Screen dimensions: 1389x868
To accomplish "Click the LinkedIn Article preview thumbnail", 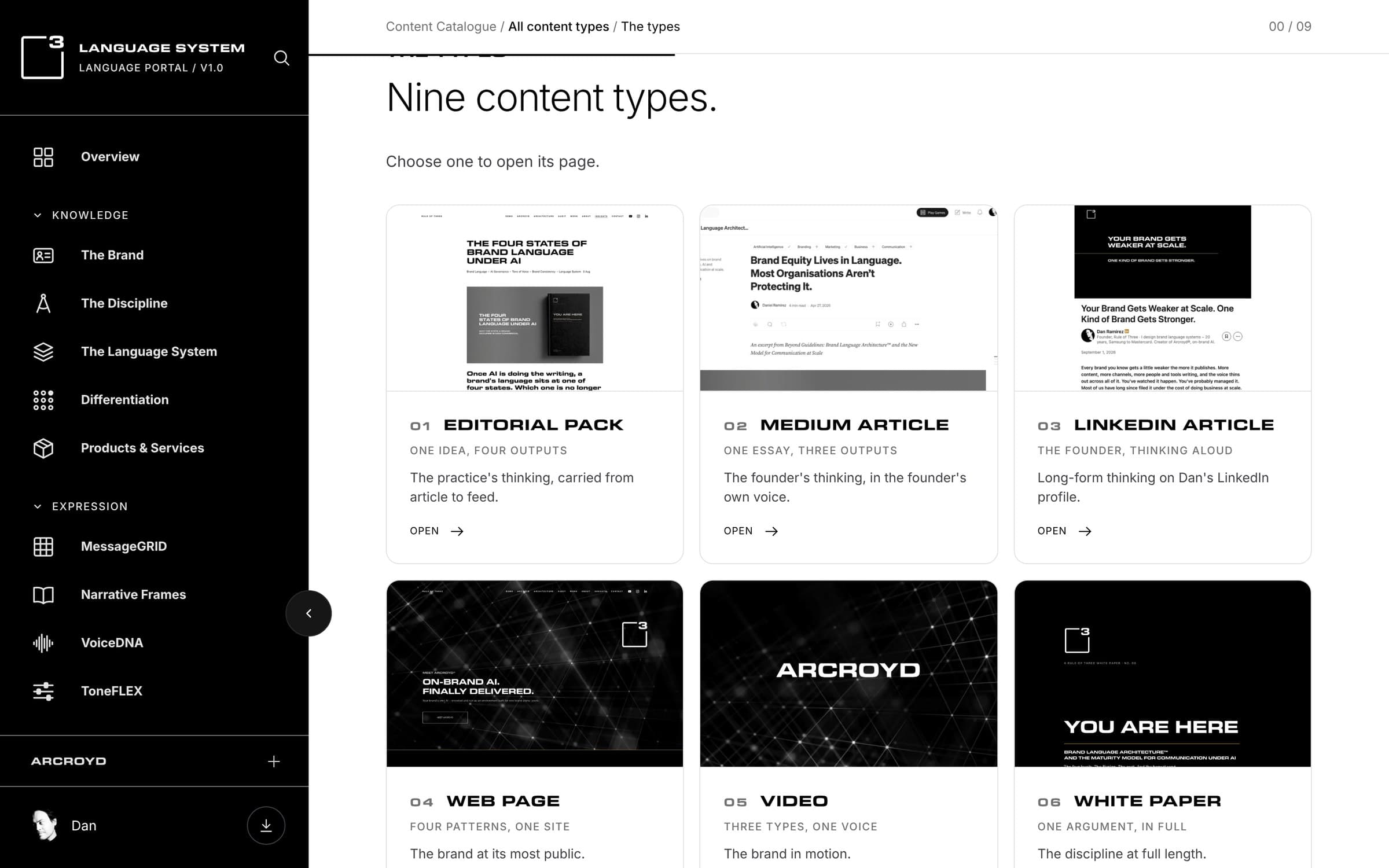I will tap(1162, 298).
